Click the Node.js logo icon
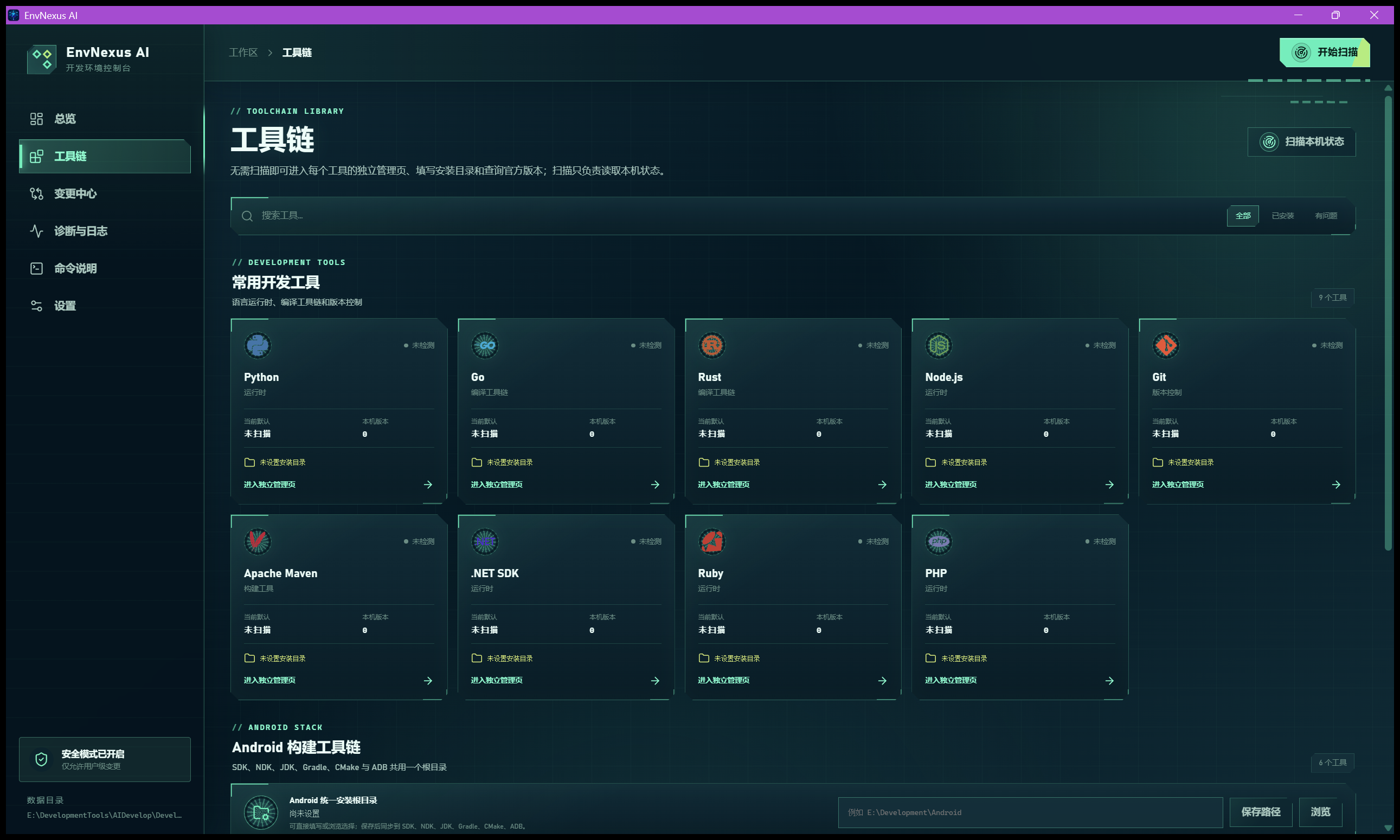The image size is (1400, 840). tap(939, 345)
